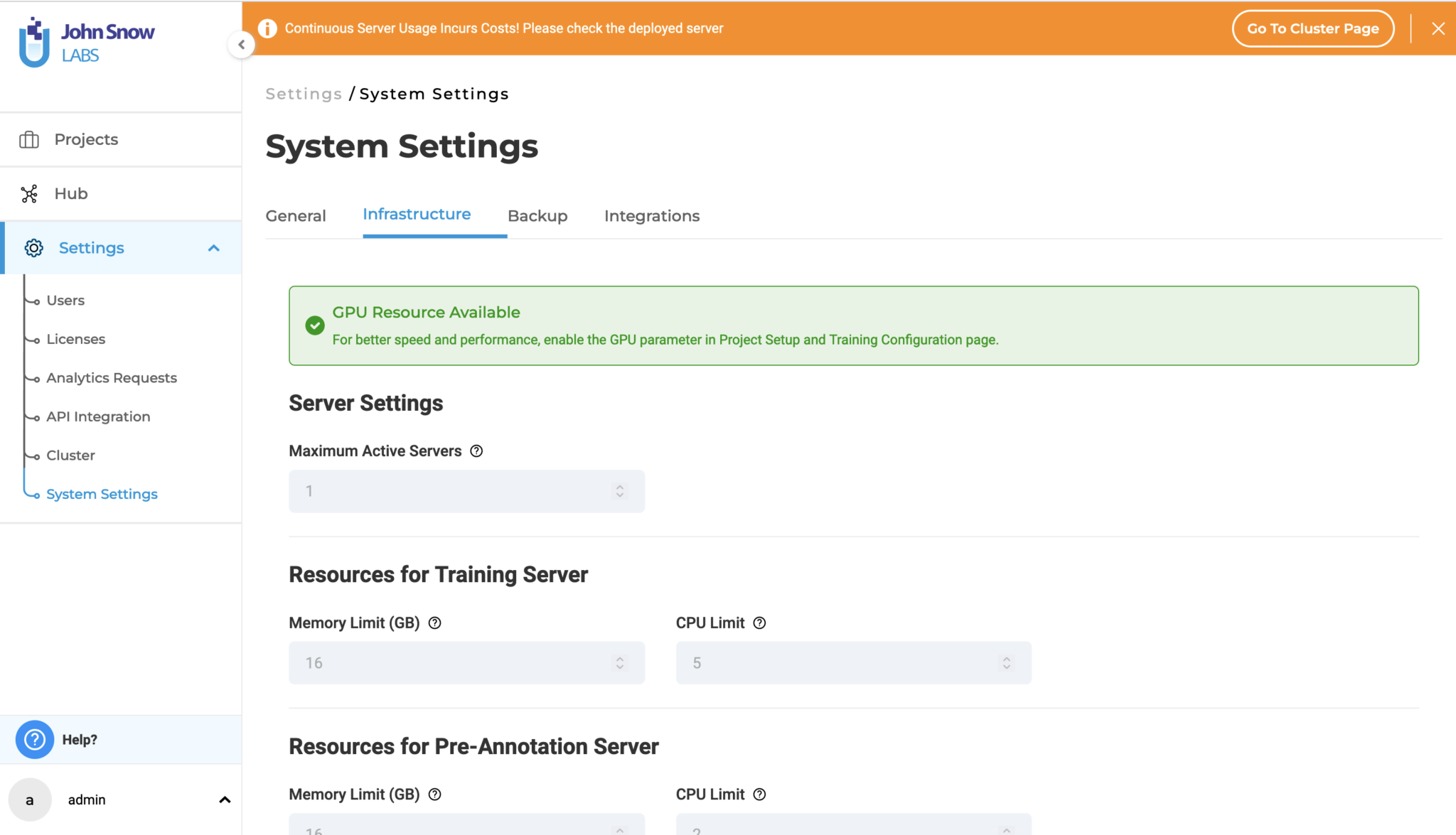Click the John Snow Labs logo
This screenshot has width=1456, height=835.
pos(86,42)
